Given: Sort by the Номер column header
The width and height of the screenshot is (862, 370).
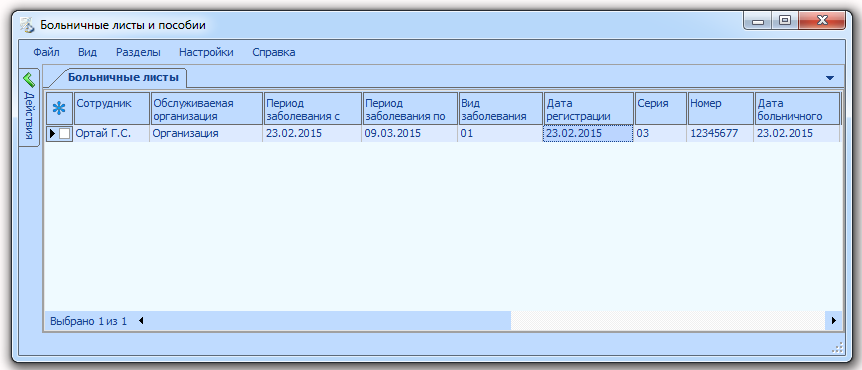Looking at the screenshot, I should coord(721,108).
